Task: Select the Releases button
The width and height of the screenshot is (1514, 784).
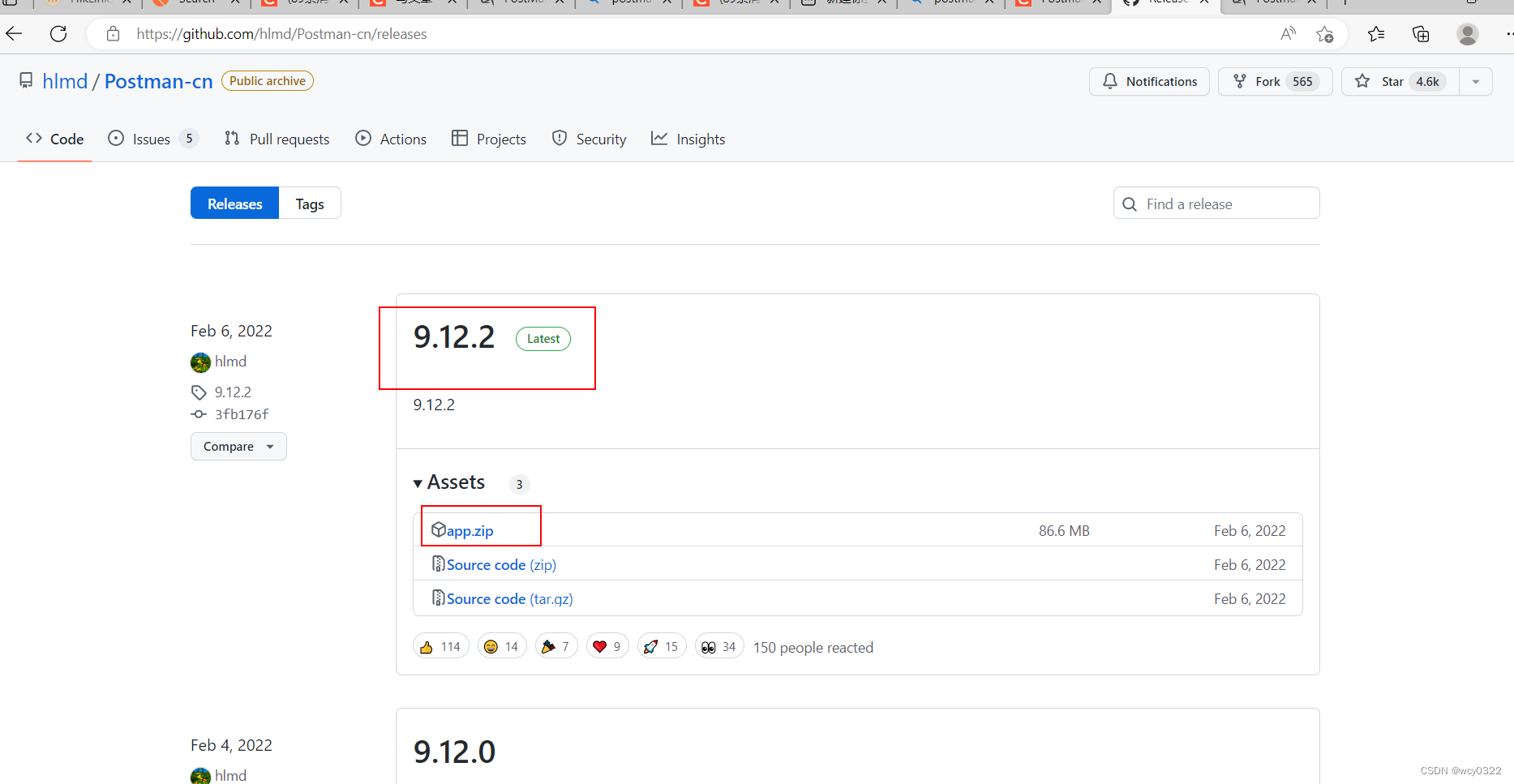Action: tap(234, 203)
